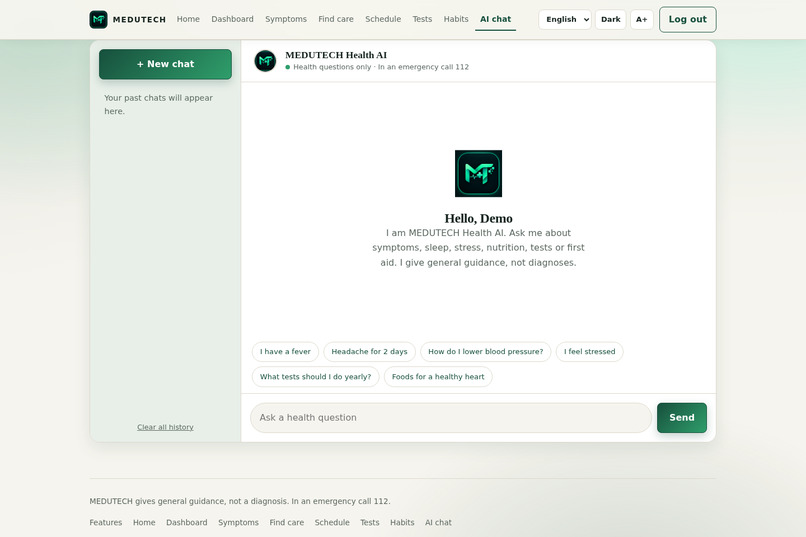Open Features link in footer

point(106,523)
